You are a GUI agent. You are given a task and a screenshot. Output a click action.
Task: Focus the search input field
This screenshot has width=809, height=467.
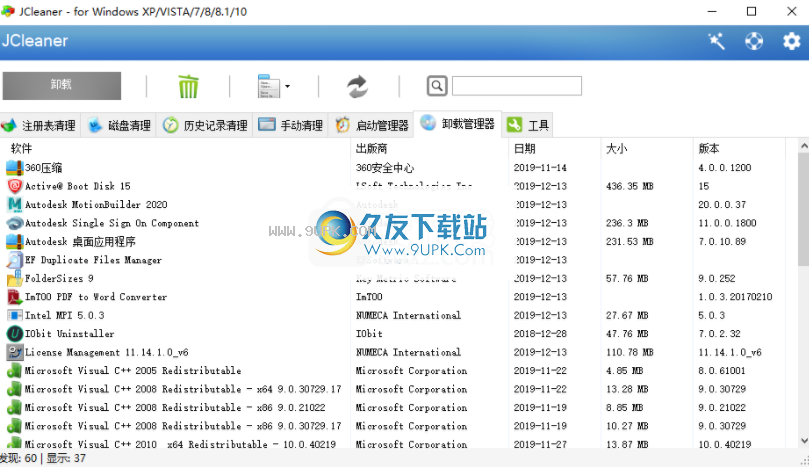pos(516,86)
